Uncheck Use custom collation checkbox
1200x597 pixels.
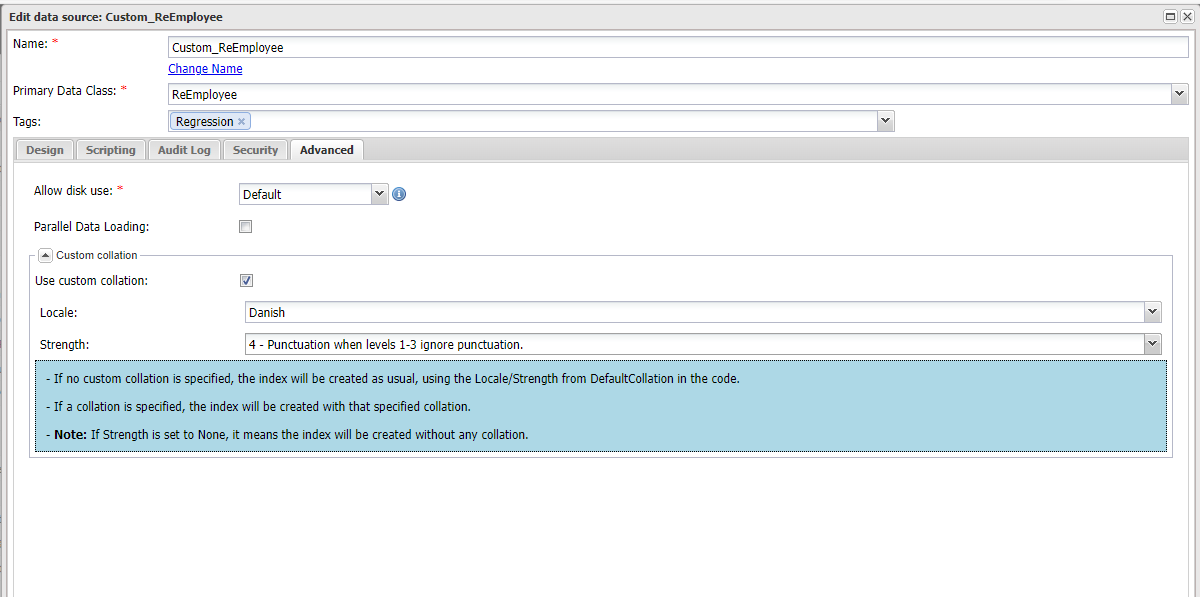tap(246, 281)
